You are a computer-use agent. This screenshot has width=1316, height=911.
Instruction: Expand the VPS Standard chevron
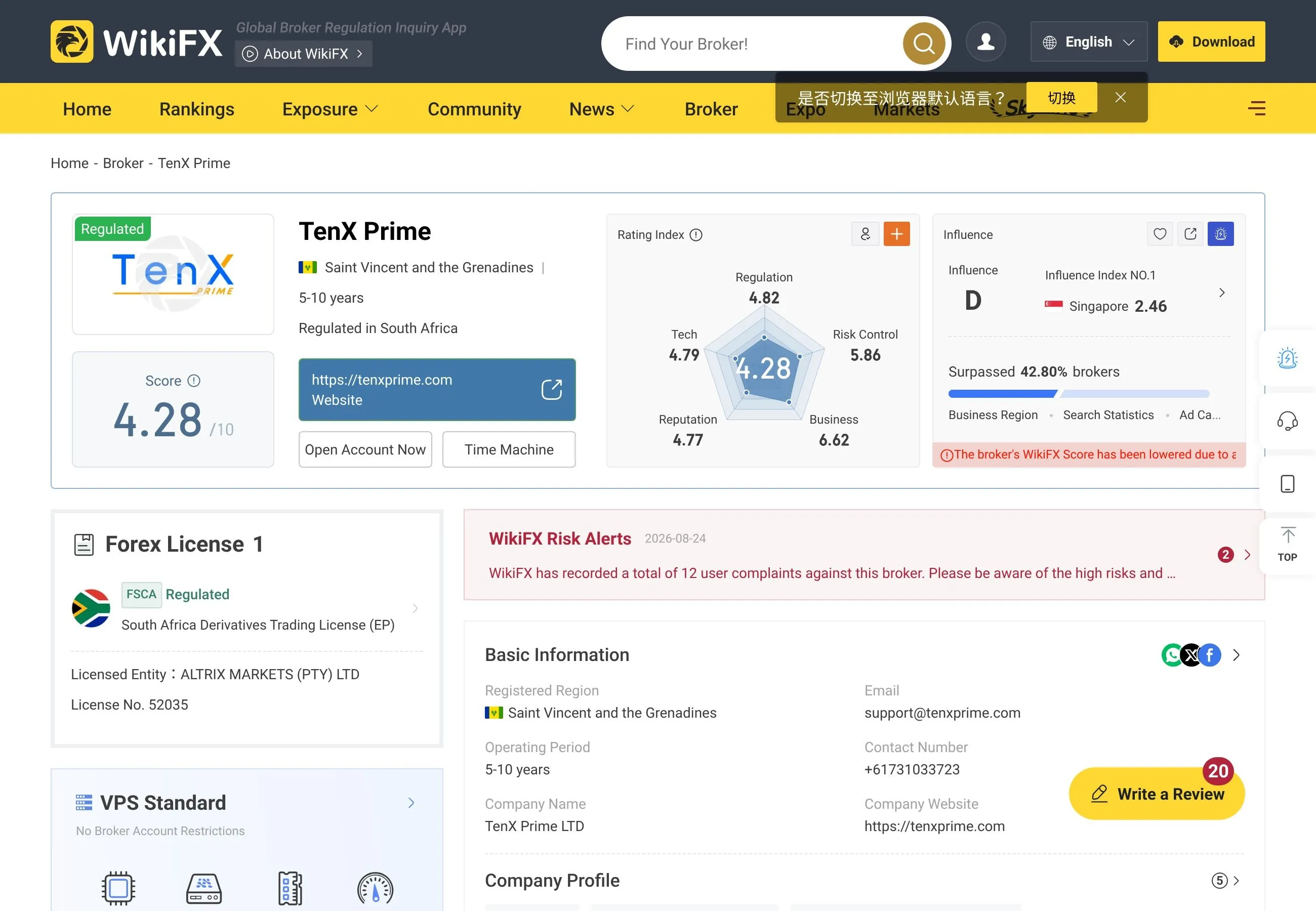pos(412,803)
